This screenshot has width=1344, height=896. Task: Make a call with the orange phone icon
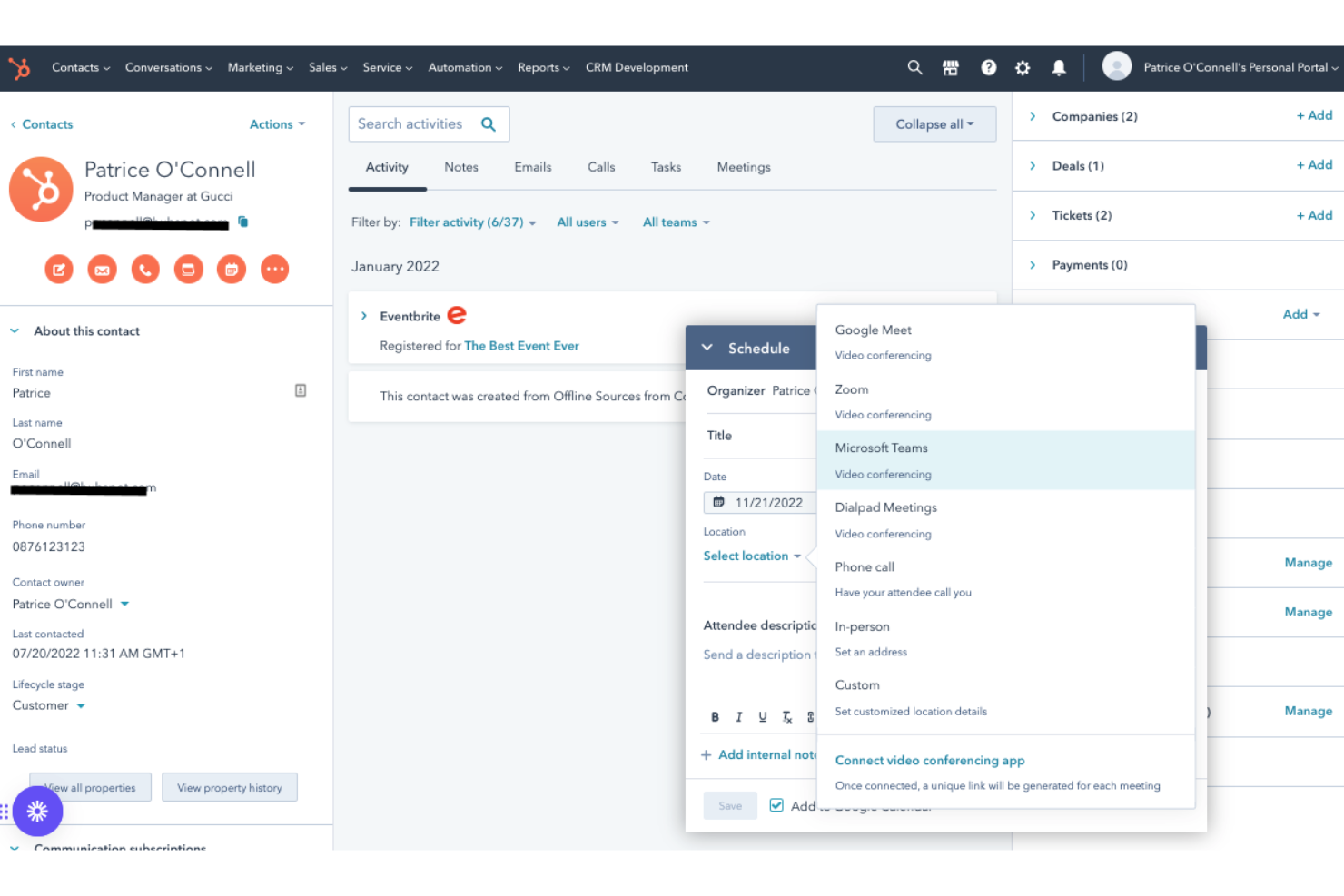click(145, 269)
